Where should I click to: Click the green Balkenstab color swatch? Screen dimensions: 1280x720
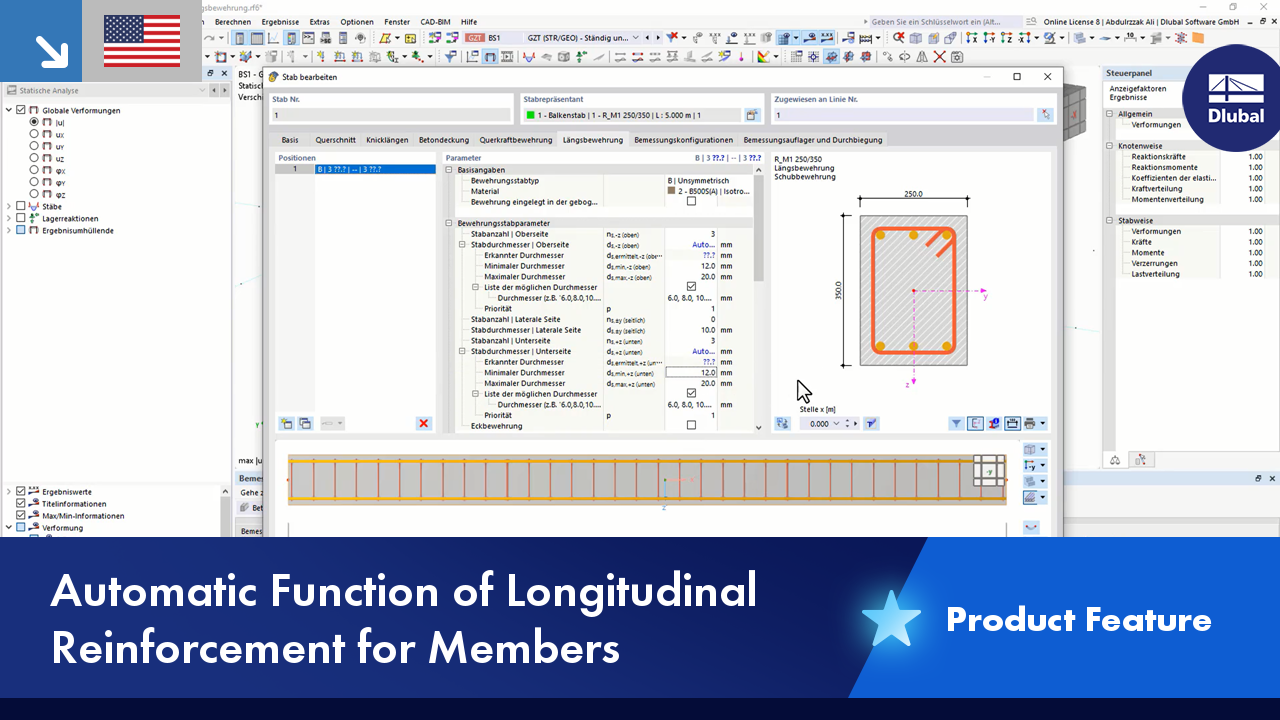coord(530,115)
